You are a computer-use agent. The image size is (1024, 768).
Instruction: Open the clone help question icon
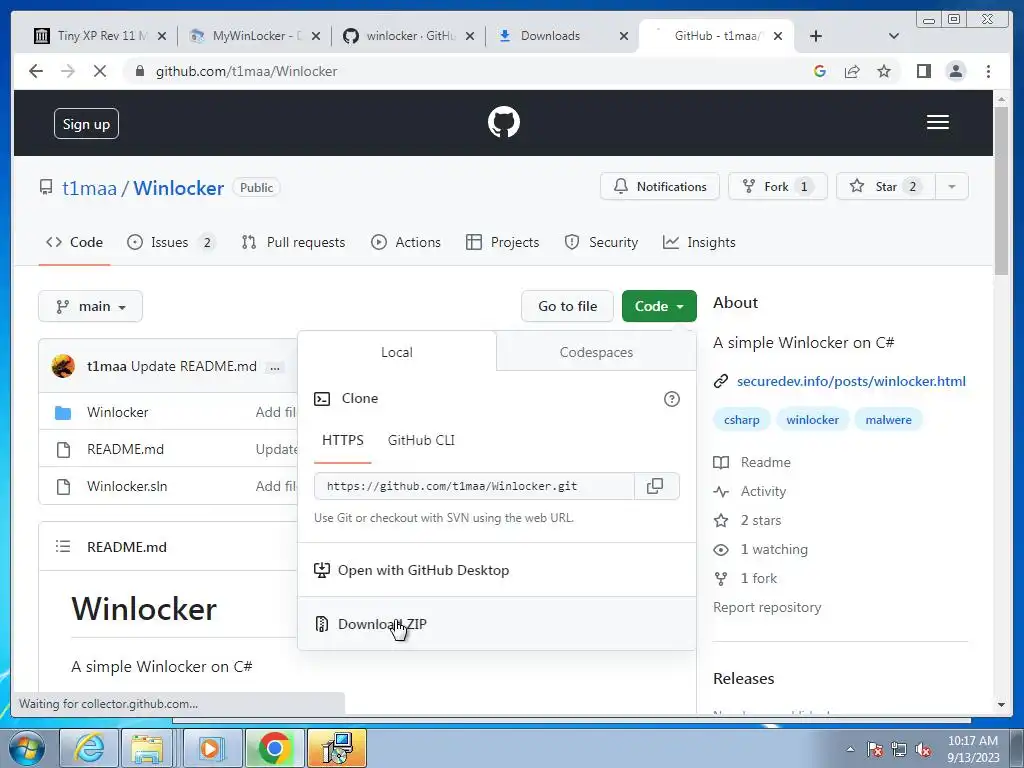tap(671, 399)
